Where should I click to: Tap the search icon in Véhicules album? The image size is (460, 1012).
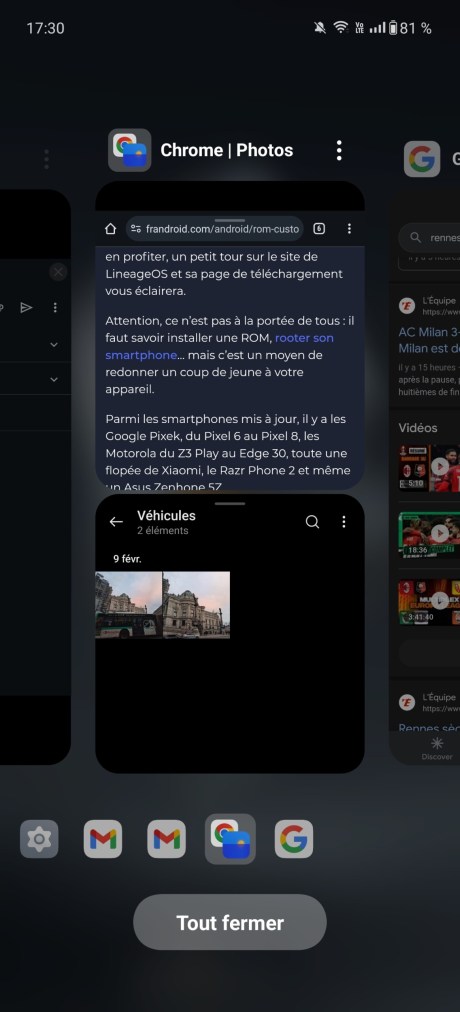(312, 522)
